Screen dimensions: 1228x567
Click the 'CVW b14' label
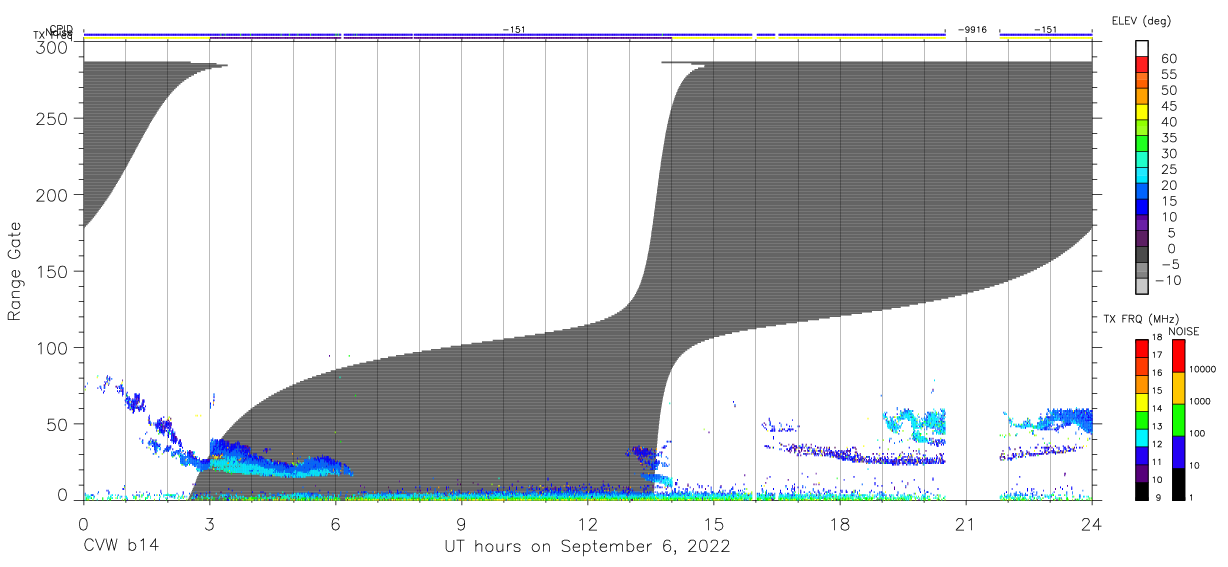(x=121, y=547)
